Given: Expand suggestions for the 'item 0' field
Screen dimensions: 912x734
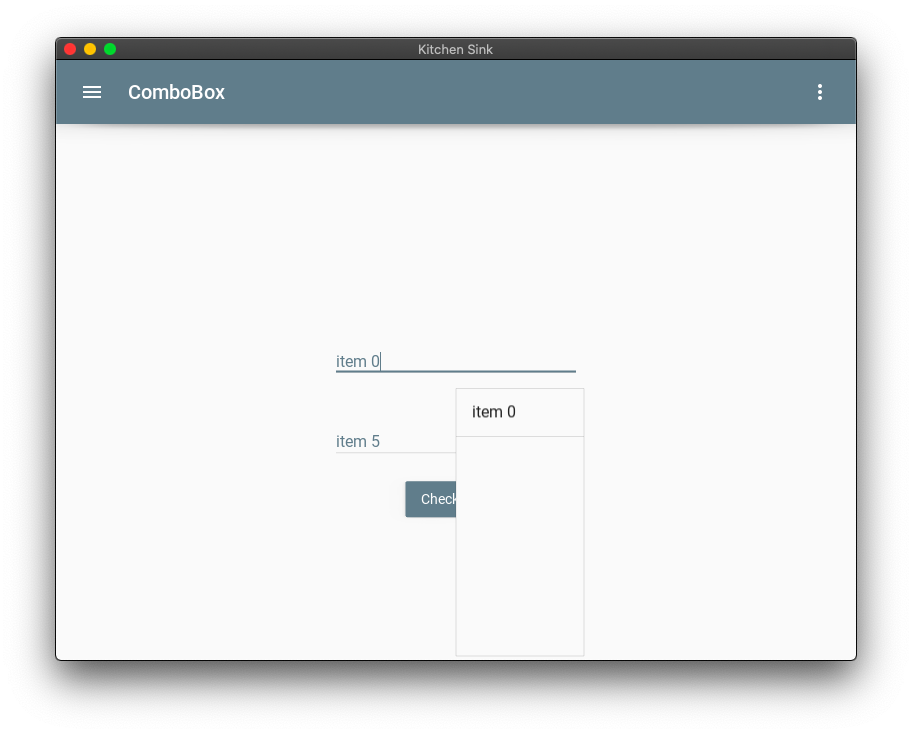Looking at the screenshot, I should click(x=455, y=361).
